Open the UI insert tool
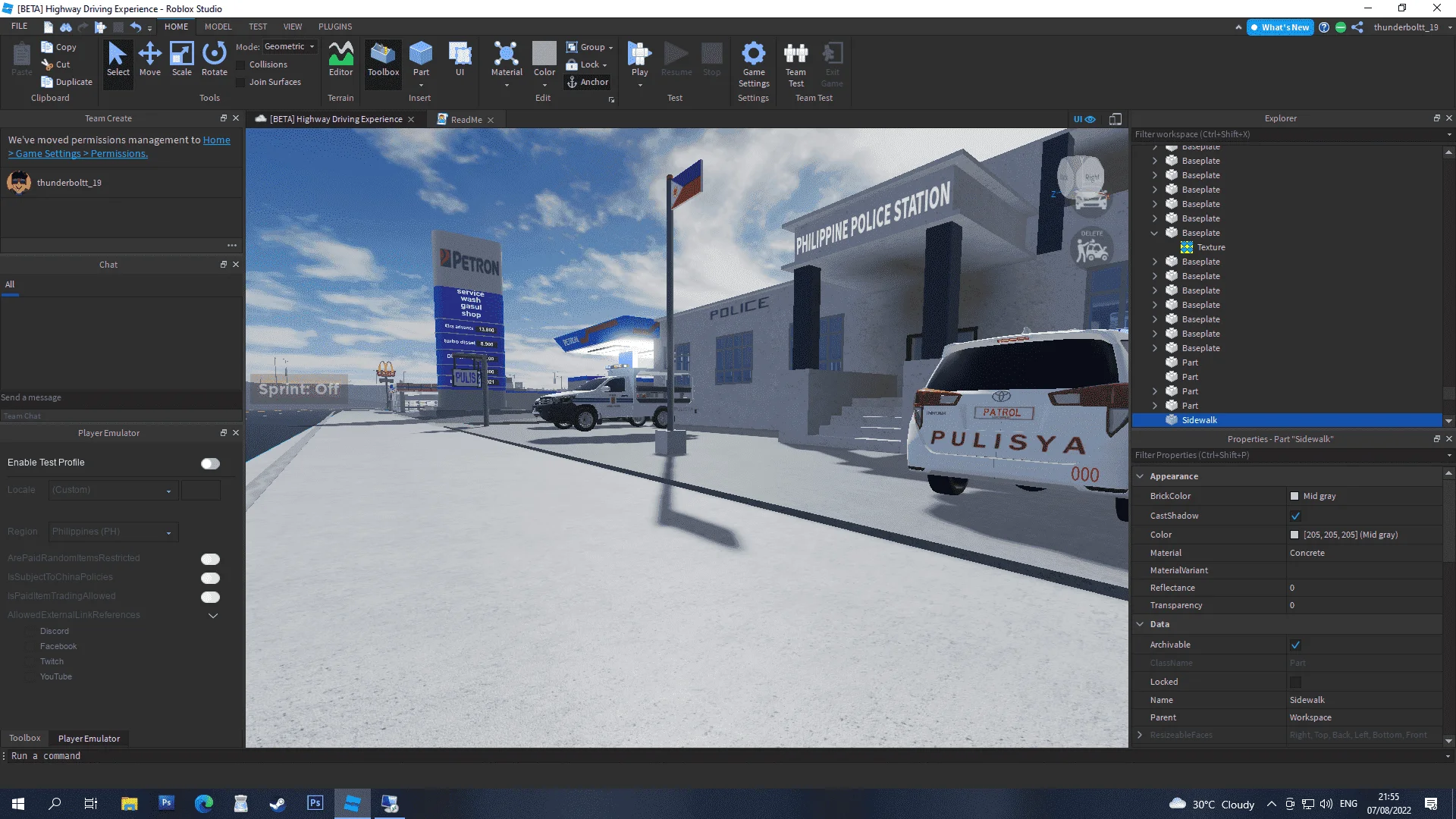 coord(460,59)
